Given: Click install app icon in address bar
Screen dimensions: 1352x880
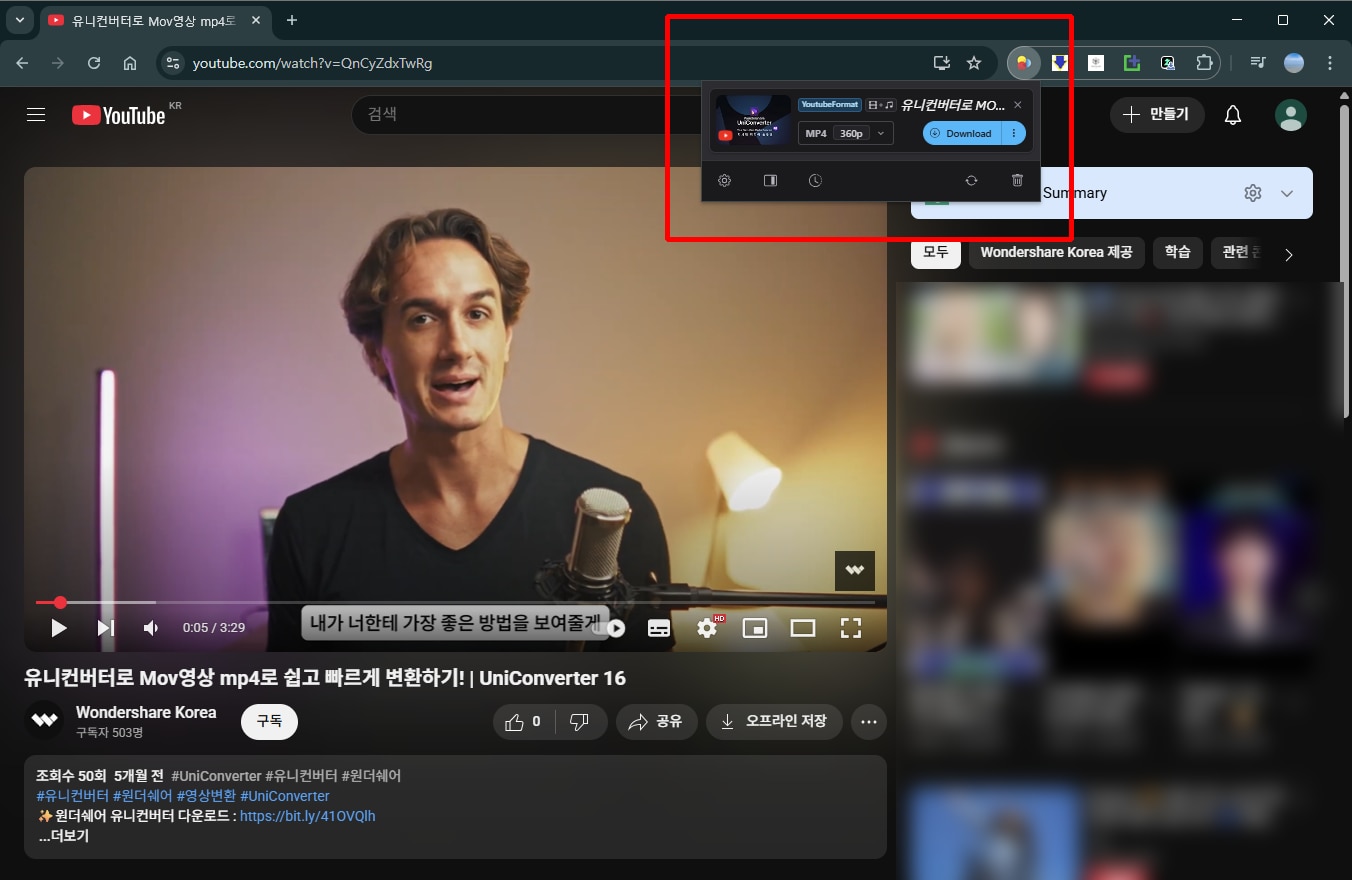Looking at the screenshot, I should pos(941,63).
